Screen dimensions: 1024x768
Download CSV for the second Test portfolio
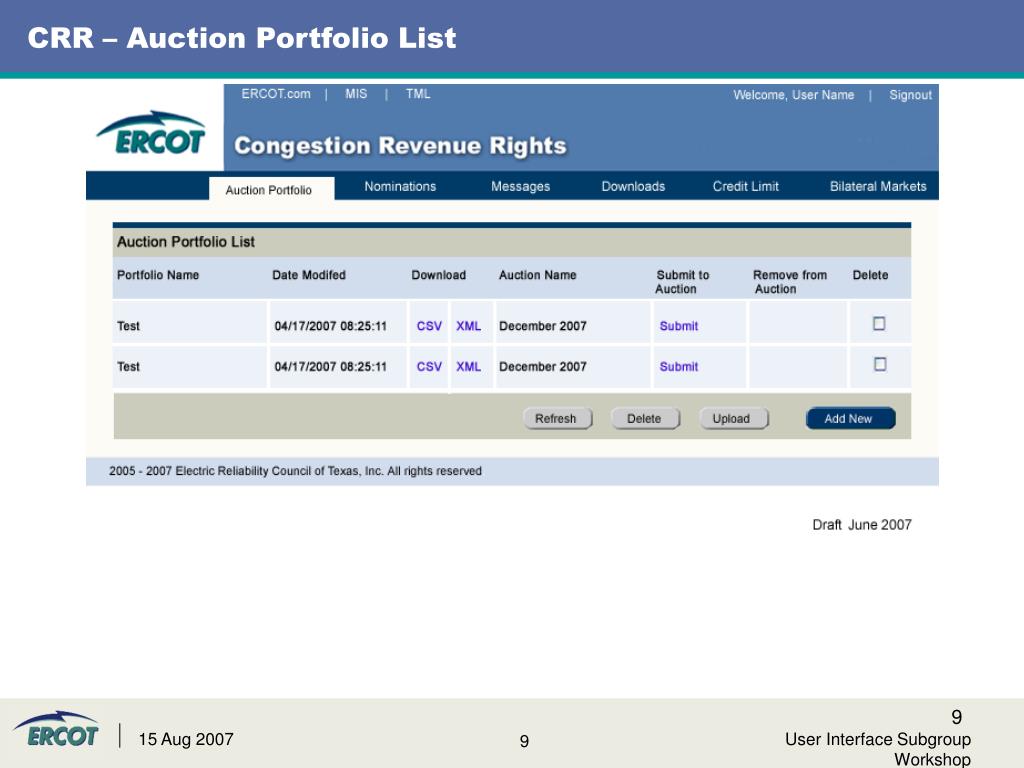coord(429,366)
